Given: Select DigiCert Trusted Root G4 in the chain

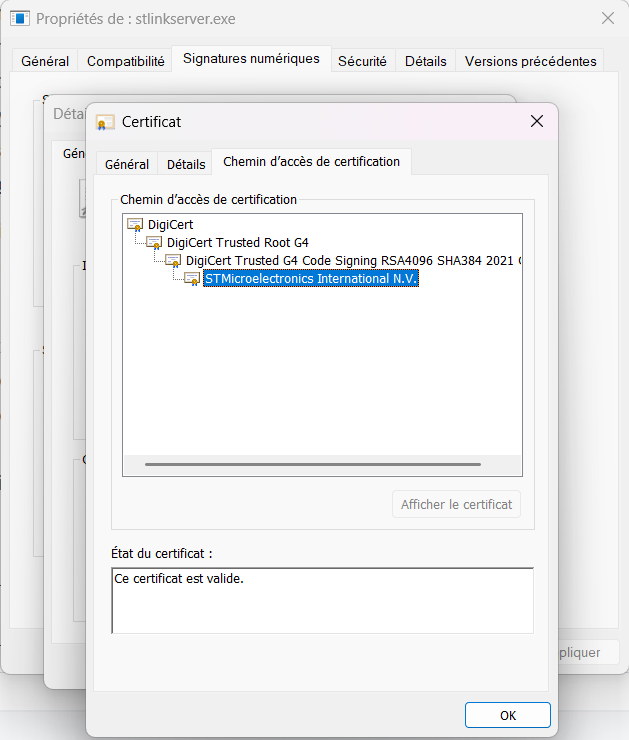Looking at the screenshot, I should tap(238, 243).
